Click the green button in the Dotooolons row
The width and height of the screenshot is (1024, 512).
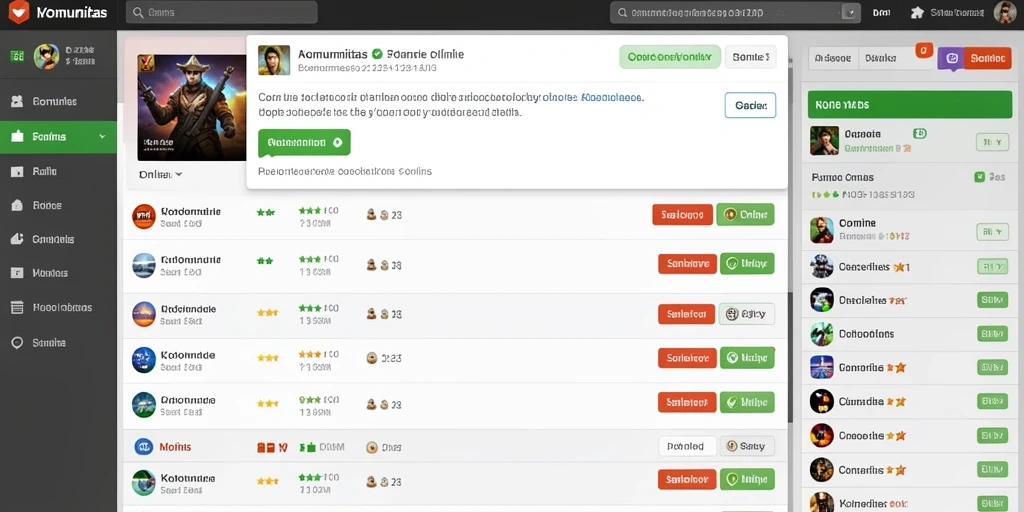[992, 334]
